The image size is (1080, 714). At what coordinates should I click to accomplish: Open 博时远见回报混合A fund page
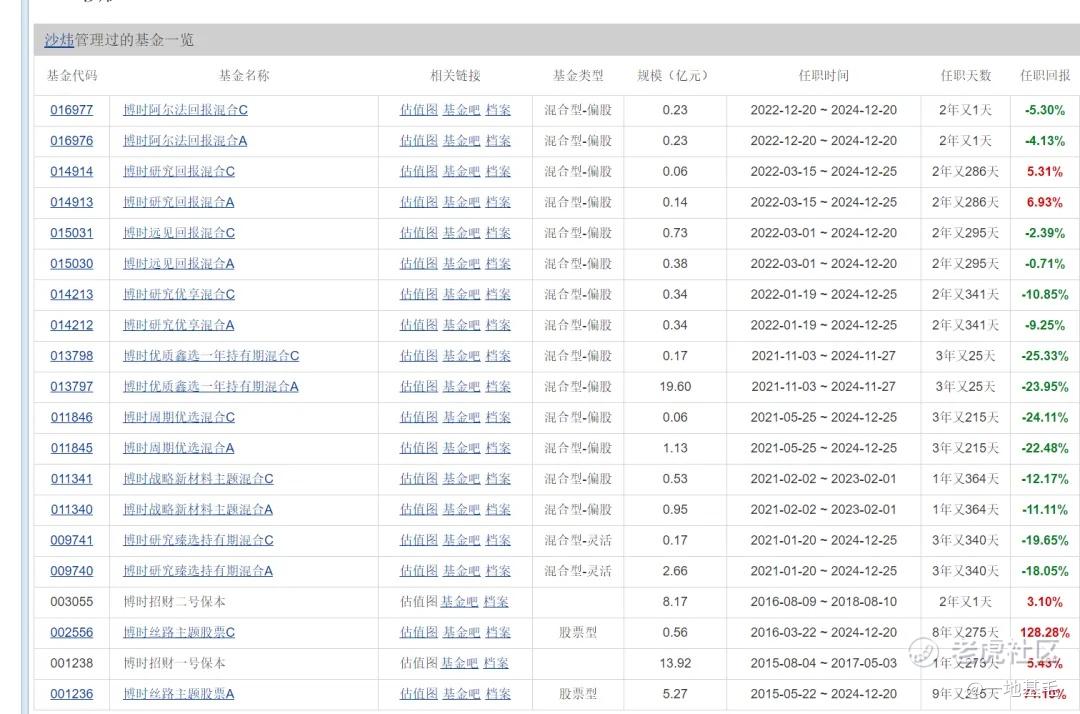pyautogui.click(x=178, y=264)
